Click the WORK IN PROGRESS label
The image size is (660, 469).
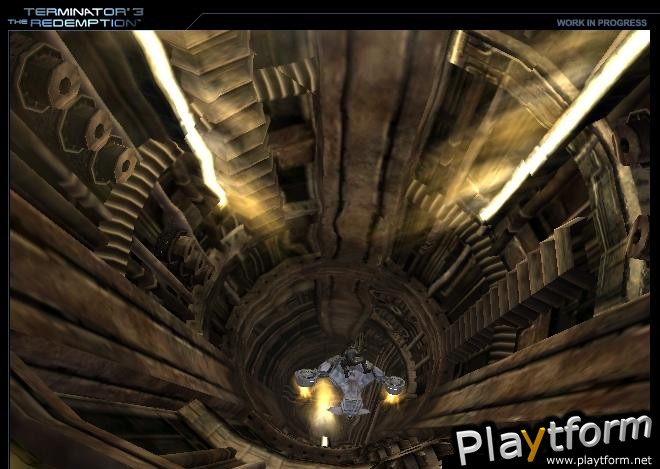pos(601,23)
